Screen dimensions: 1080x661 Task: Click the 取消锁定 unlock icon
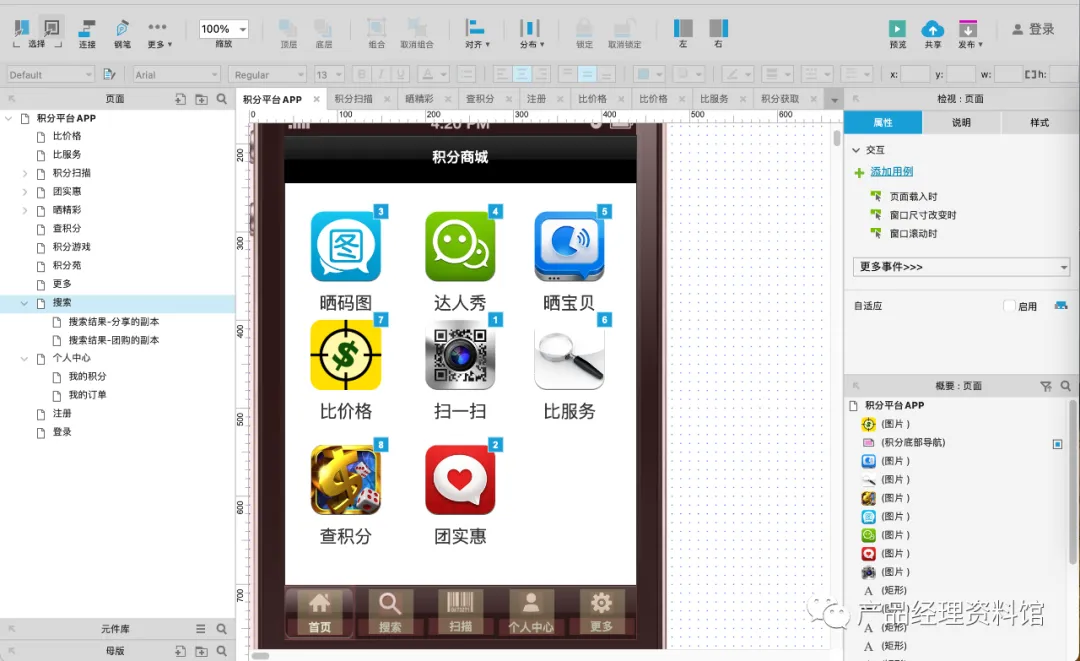pos(624,28)
